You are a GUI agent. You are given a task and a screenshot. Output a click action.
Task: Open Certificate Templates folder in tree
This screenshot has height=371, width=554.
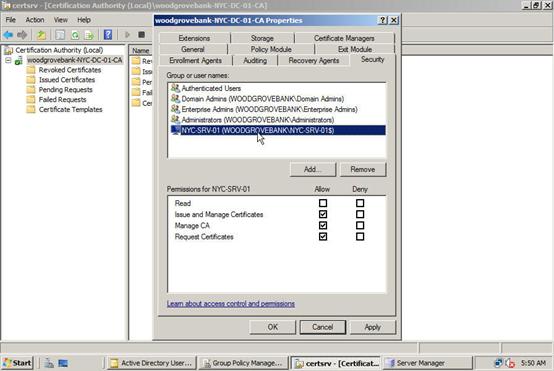point(70,110)
